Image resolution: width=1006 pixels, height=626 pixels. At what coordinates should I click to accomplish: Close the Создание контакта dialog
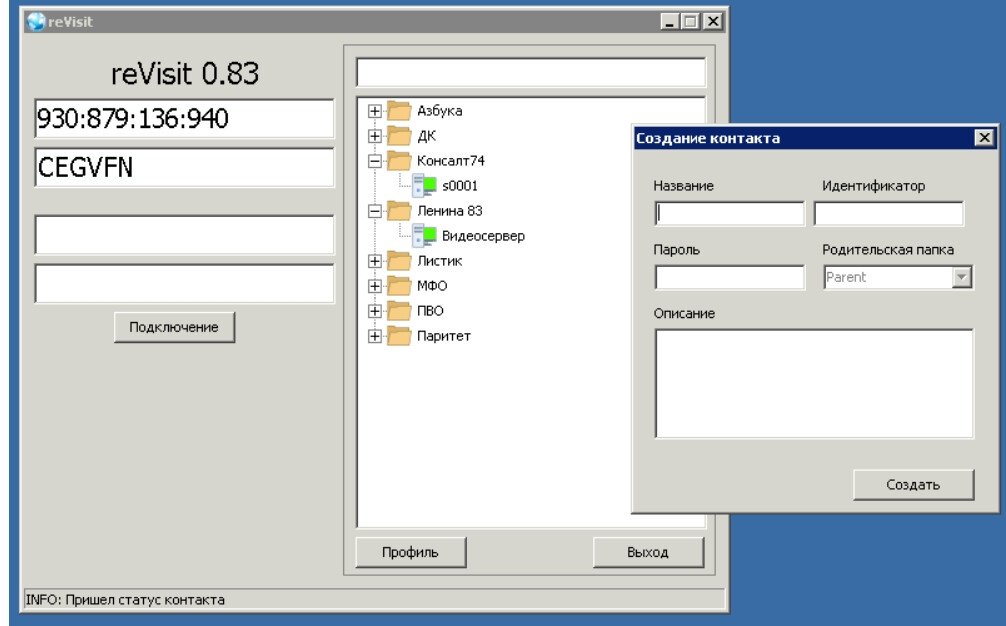[984, 138]
